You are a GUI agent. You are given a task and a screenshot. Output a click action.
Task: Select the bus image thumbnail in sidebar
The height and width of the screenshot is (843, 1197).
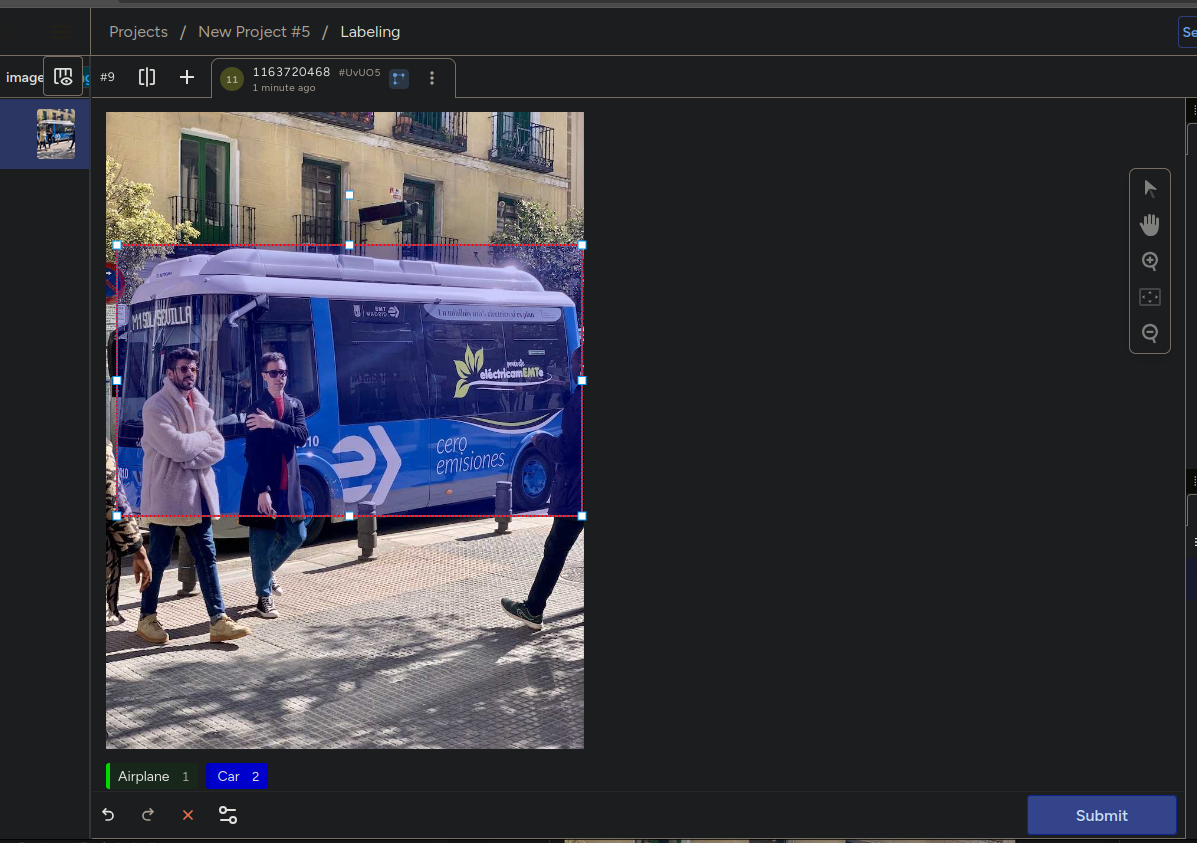56,134
